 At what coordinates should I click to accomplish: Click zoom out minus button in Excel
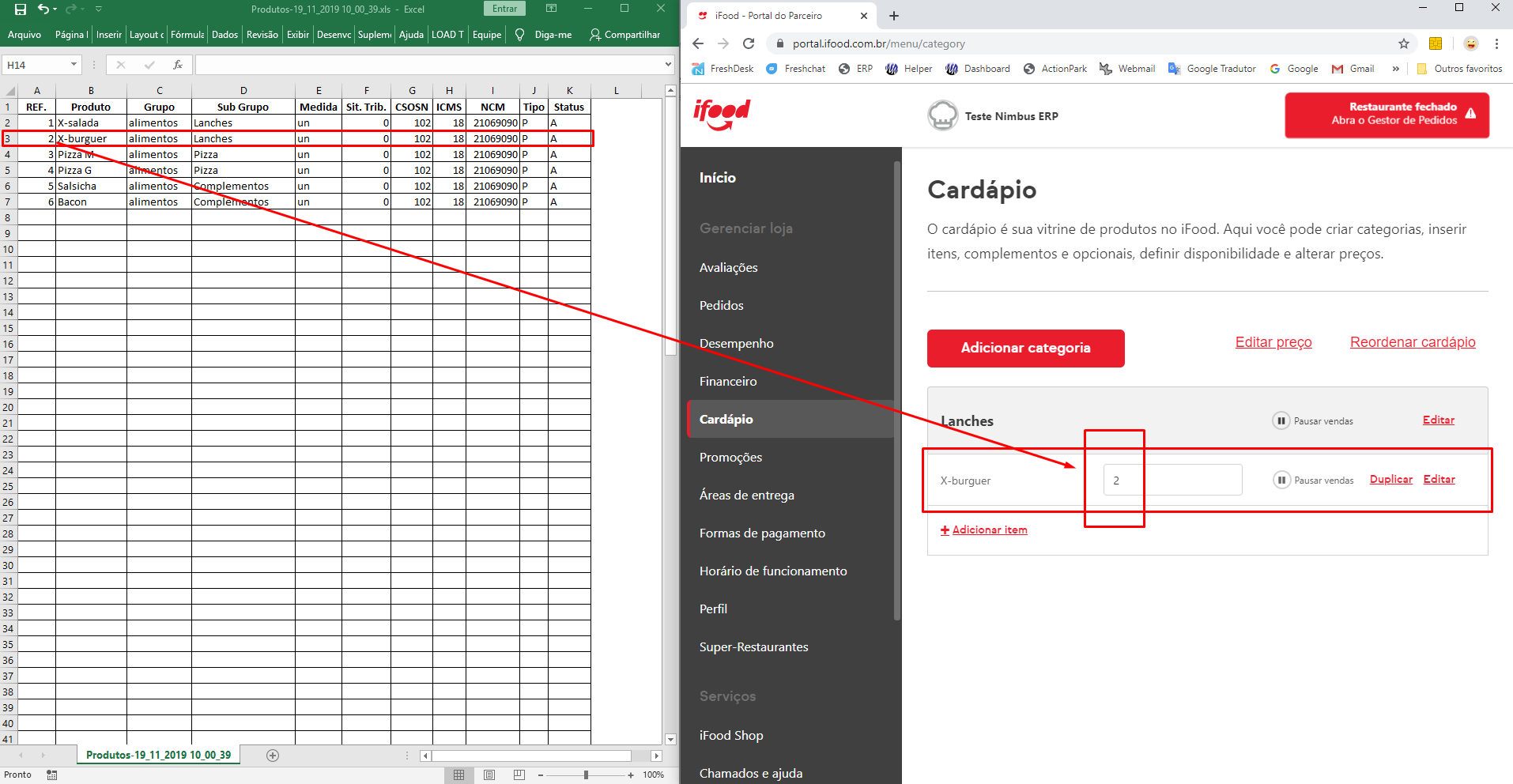click(541, 775)
